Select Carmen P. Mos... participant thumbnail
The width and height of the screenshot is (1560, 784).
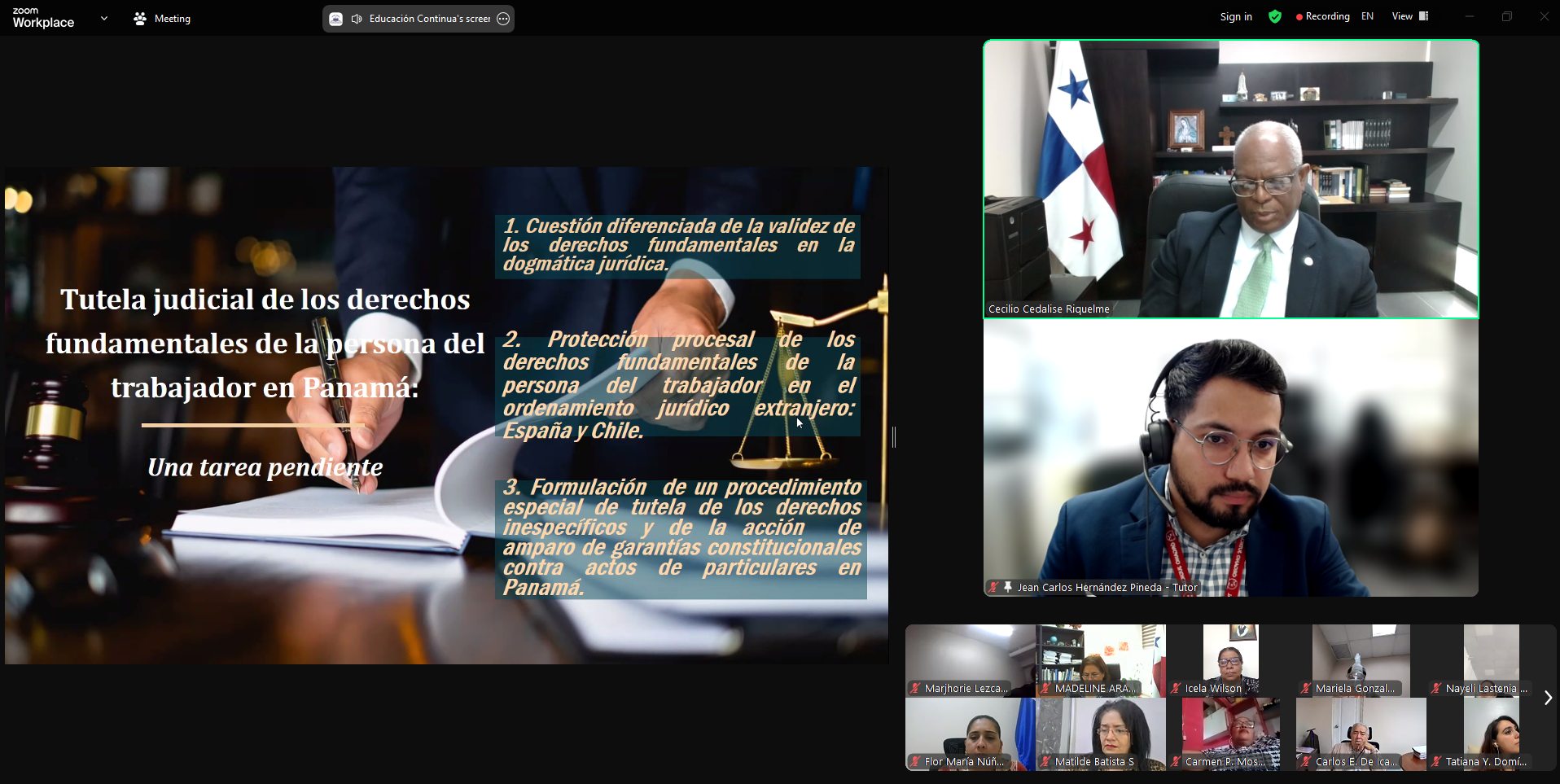(x=1231, y=734)
